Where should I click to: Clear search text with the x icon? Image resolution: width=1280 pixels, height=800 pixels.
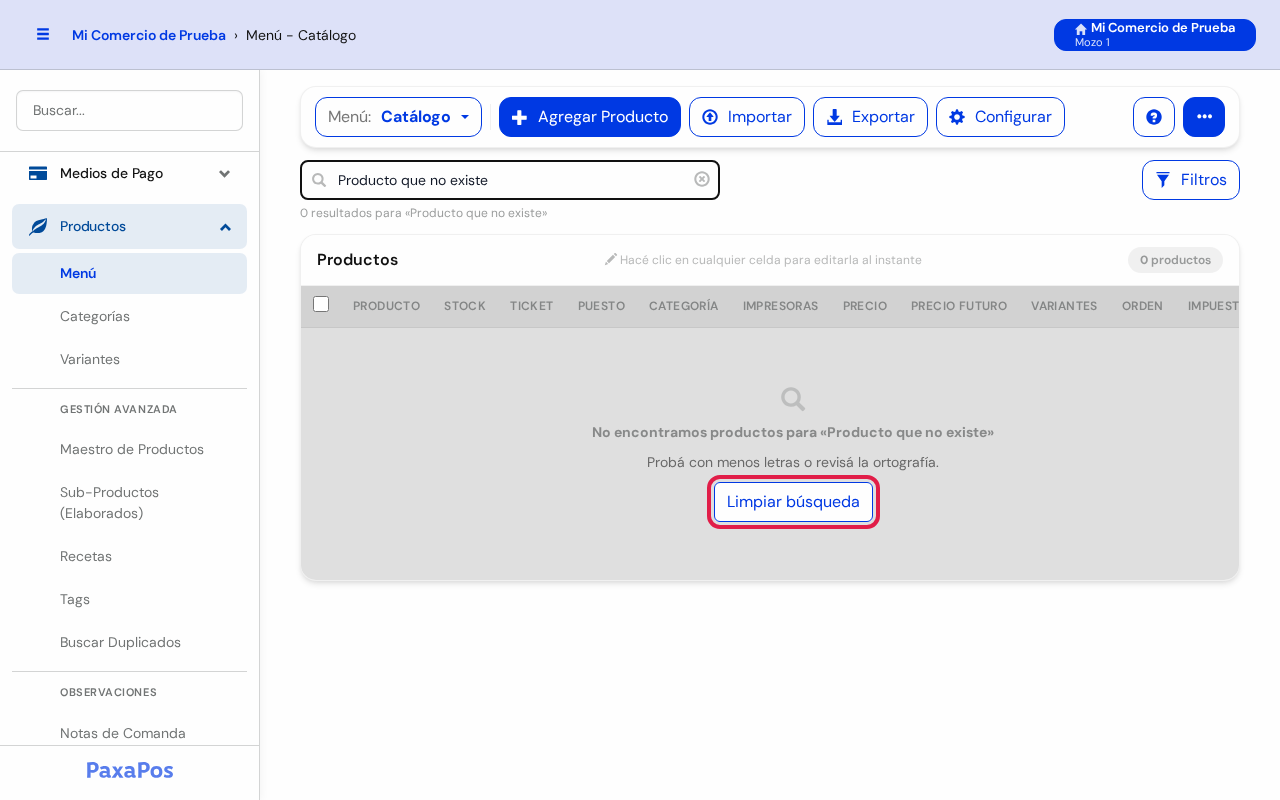702,179
